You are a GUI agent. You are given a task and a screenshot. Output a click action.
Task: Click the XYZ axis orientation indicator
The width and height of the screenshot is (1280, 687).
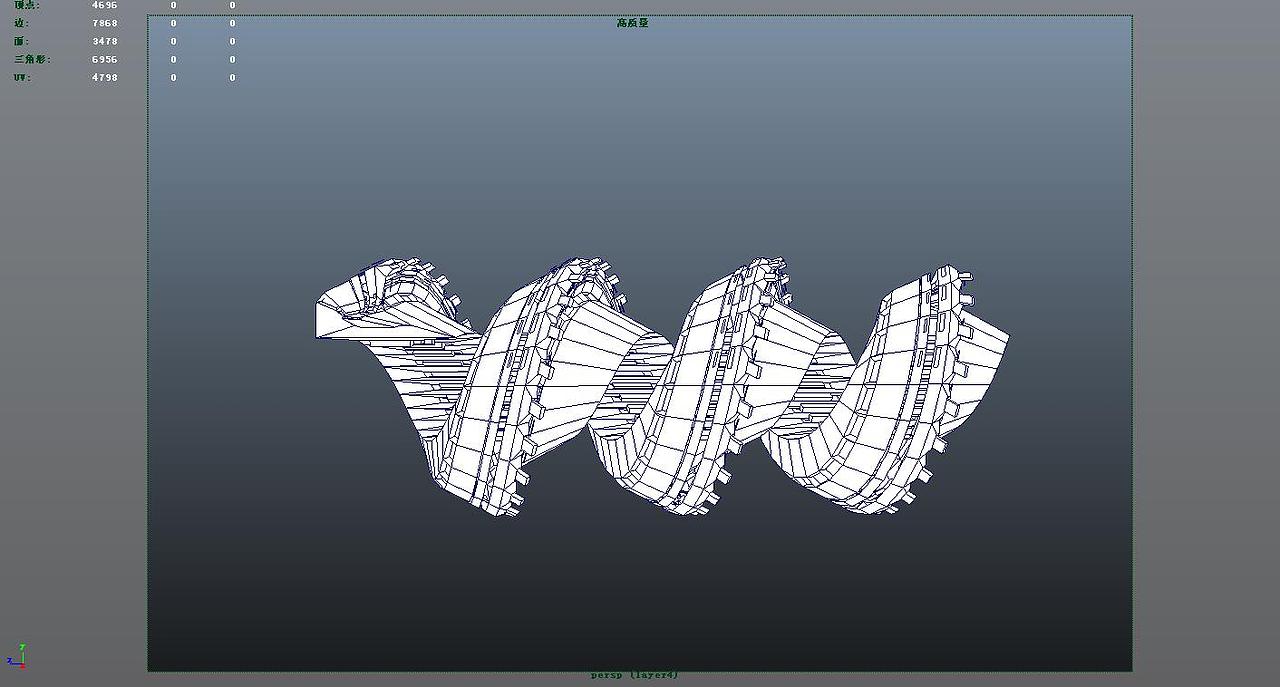(x=15, y=656)
